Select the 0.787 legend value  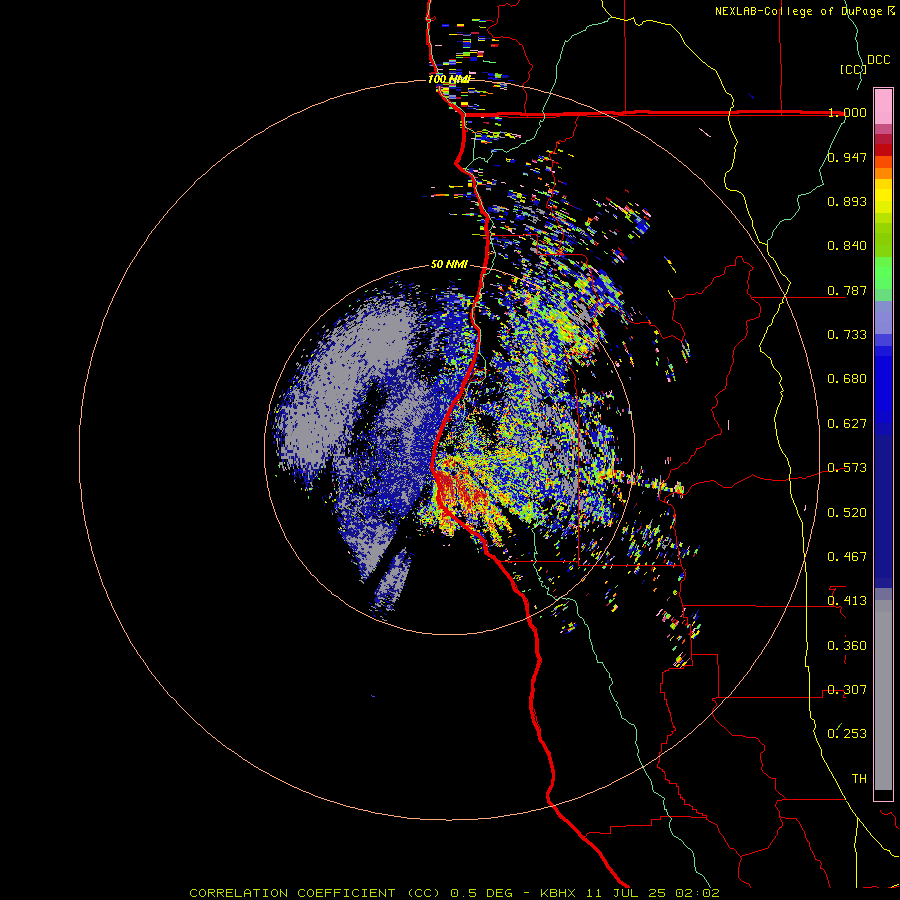tap(847, 290)
